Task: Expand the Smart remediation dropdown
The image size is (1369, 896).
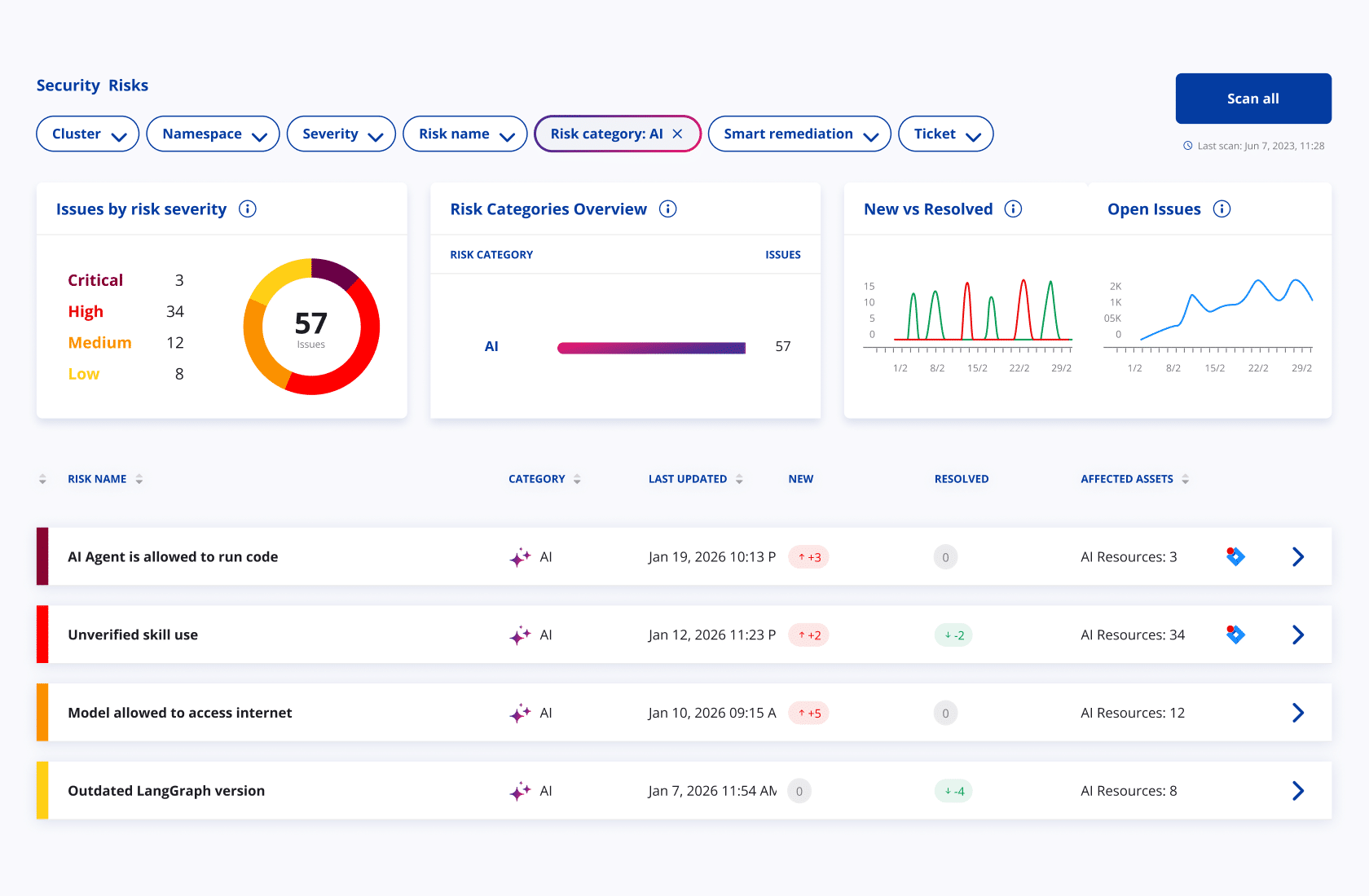Action: [x=799, y=134]
